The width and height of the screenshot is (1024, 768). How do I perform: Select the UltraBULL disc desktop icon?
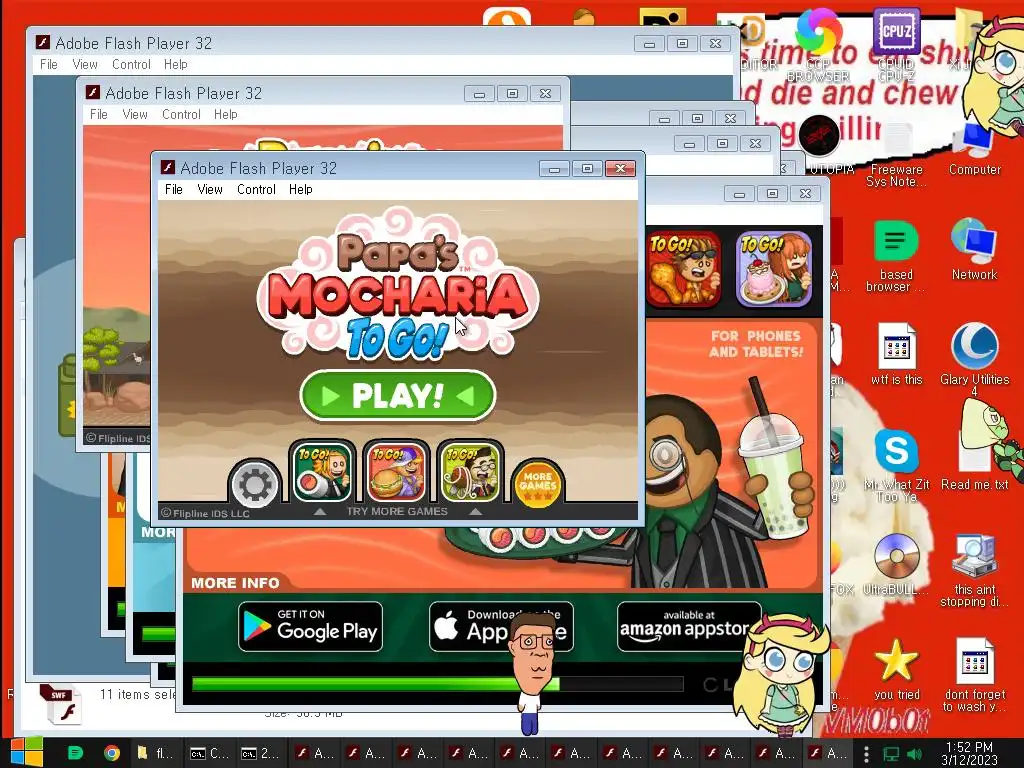(x=896, y=564)
